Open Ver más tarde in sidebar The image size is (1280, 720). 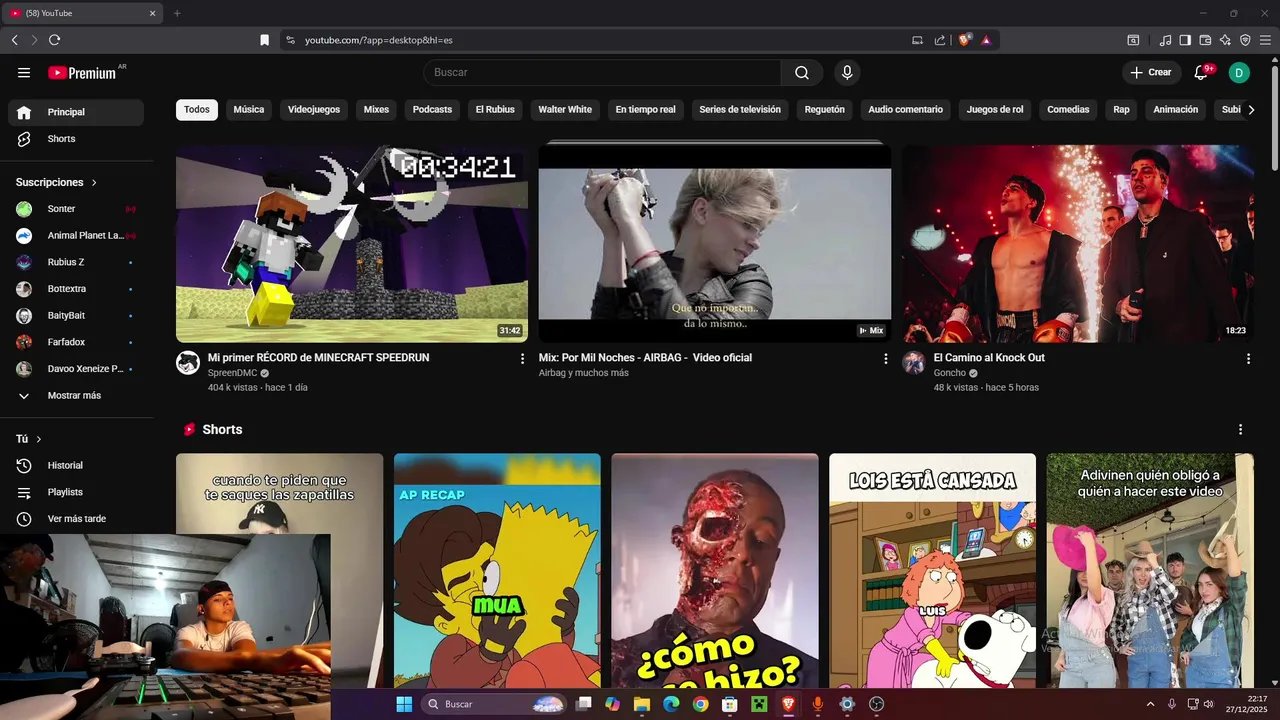click(x=76, y=519)
